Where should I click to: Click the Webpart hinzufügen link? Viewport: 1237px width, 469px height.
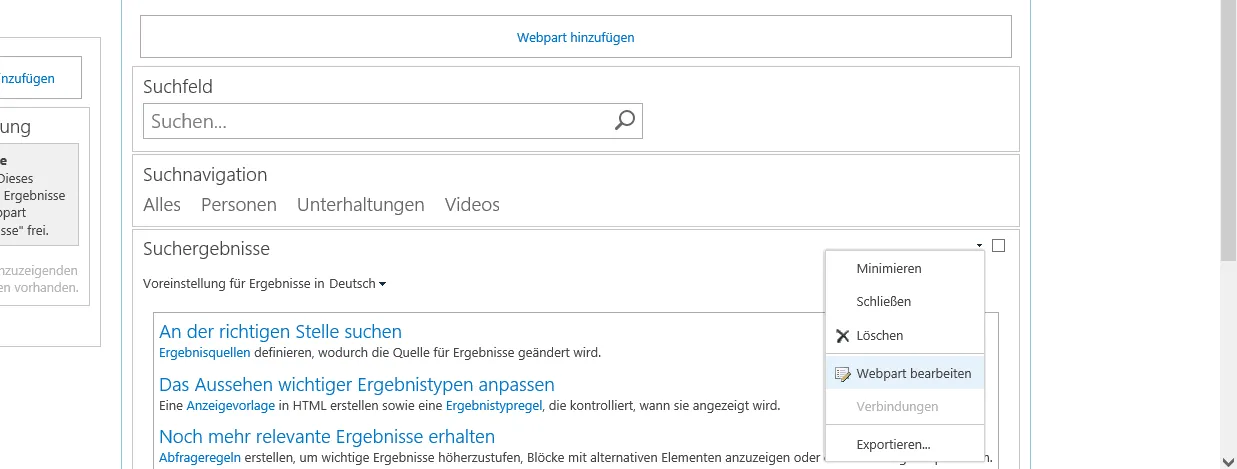(x=575, y=38)
